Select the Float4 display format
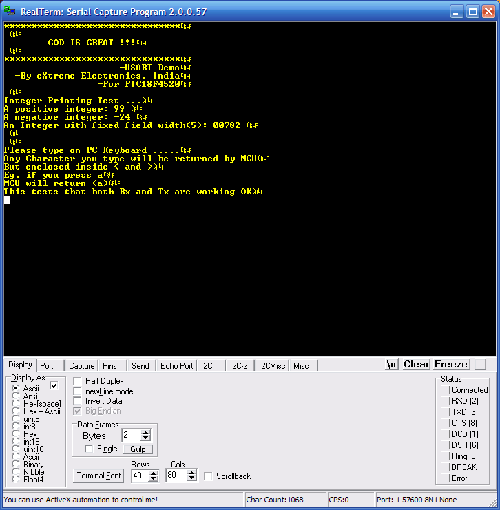 (16, 479)
